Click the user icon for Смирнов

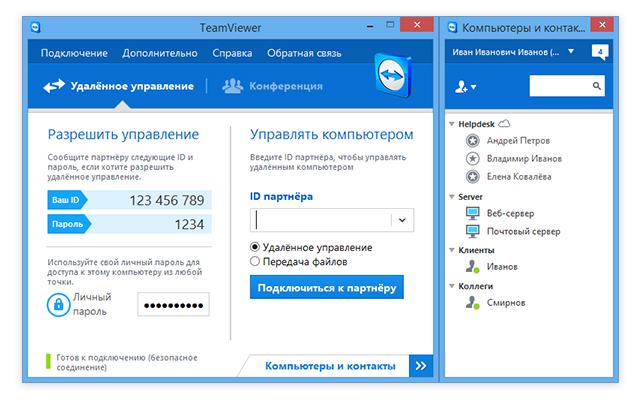pyautogui.click(x=473, y=303)
